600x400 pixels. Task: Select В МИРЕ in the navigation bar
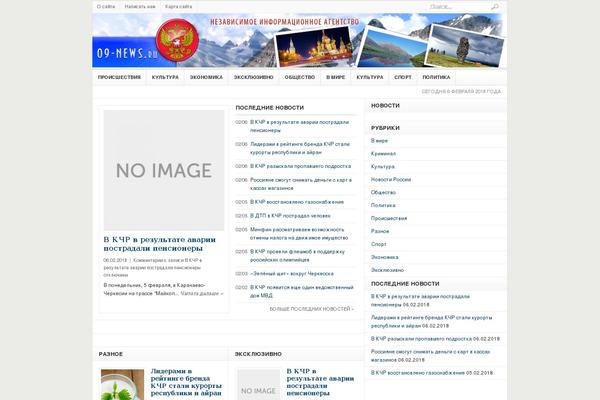[336, 77]
